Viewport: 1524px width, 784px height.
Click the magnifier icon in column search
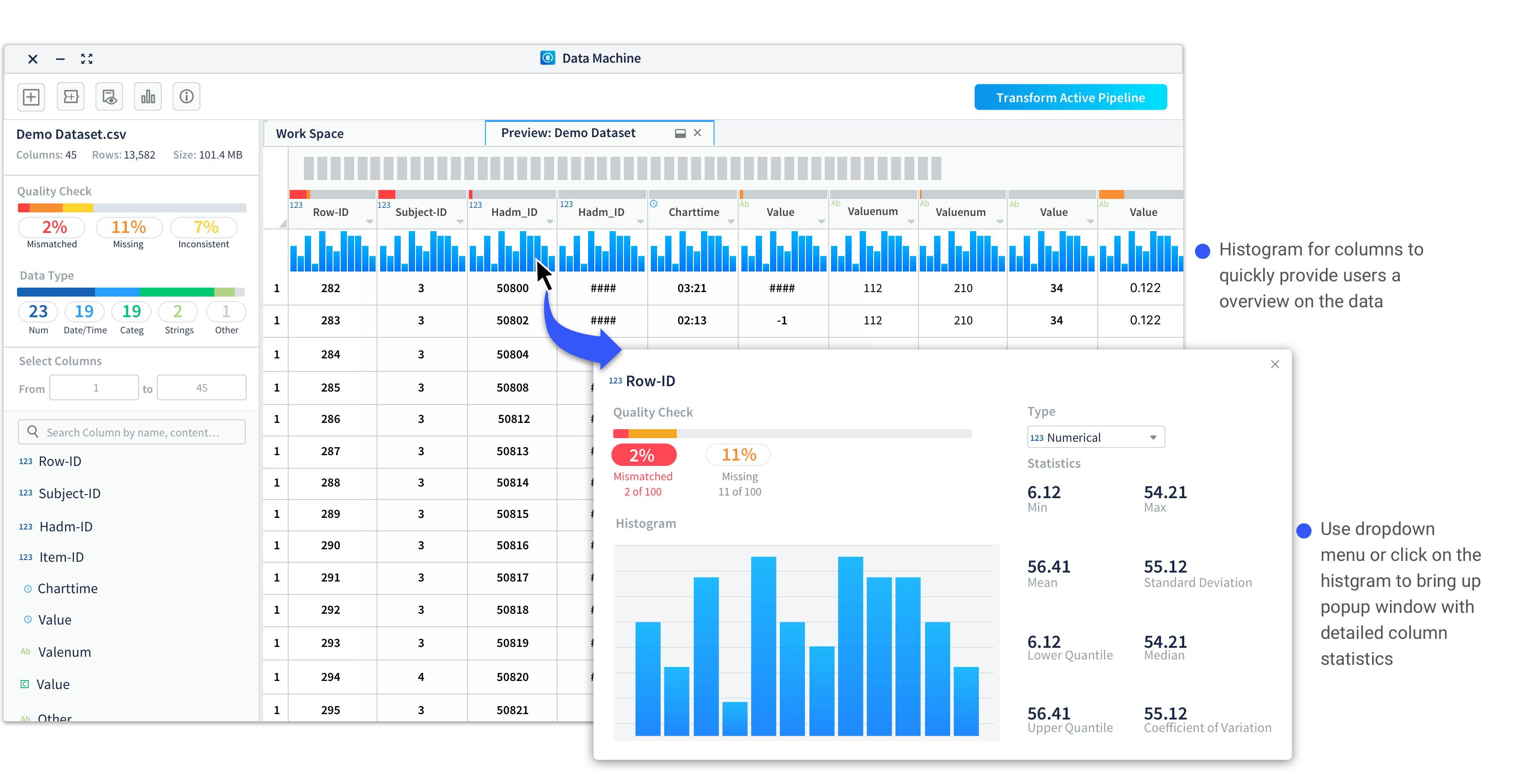tap(33, 431)
